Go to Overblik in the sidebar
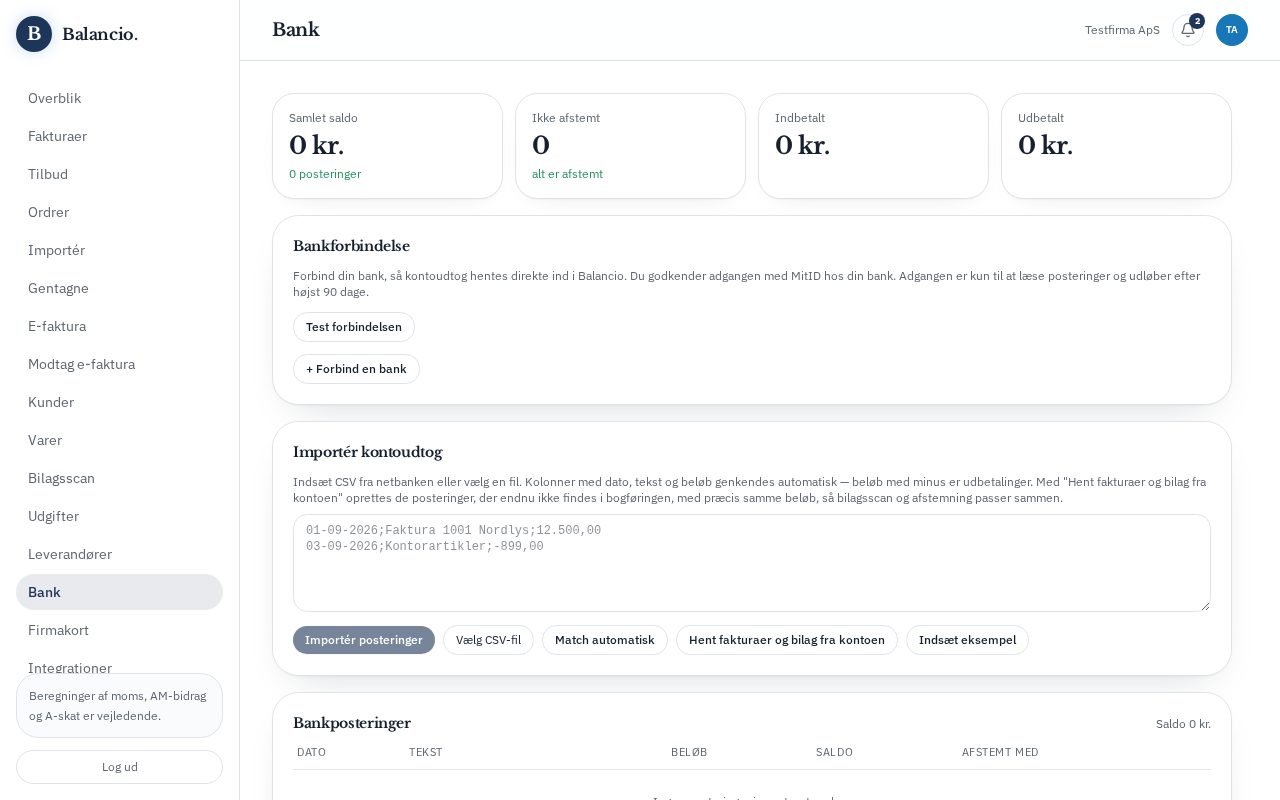Screen dimensions: 1280x800 pos(119,98)
